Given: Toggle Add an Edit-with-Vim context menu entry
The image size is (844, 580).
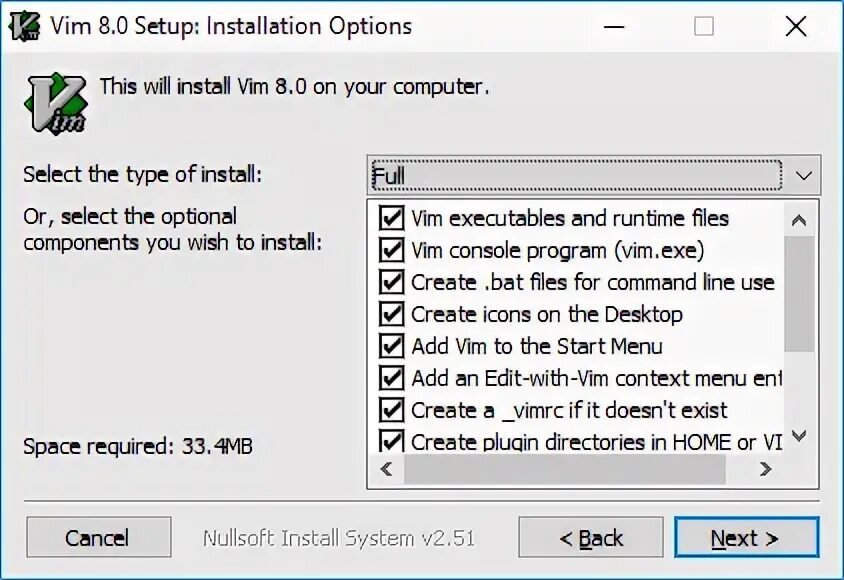Looking at the screenshot, I should tap(392, 378).
